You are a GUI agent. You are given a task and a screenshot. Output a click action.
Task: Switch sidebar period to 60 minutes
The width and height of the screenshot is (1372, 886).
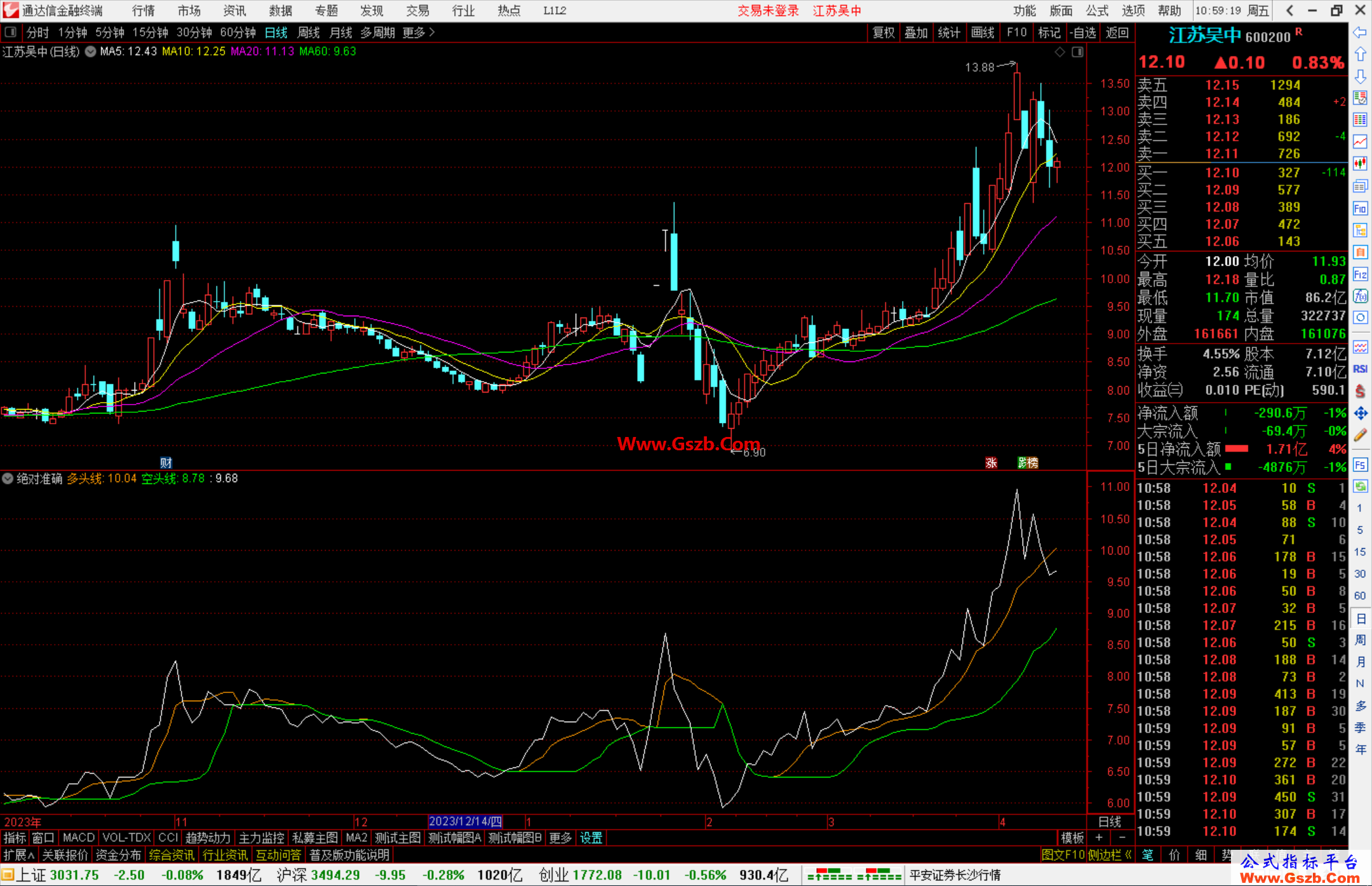pos(1360,596)
